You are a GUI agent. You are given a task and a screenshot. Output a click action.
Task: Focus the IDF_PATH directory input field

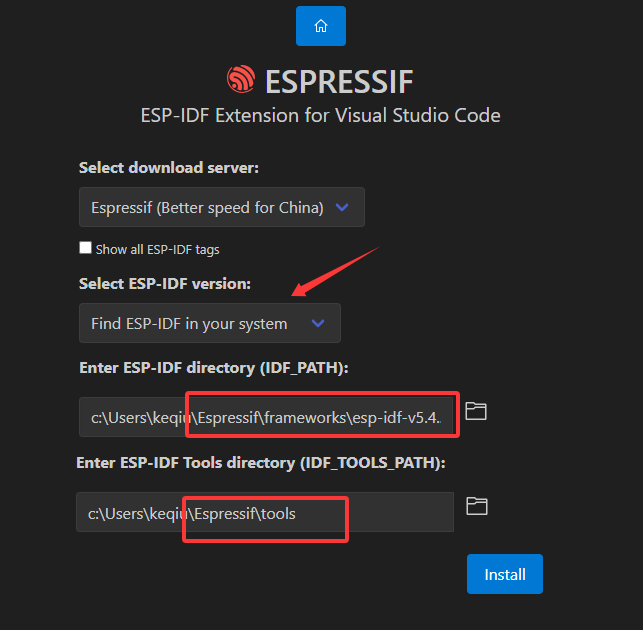point(268,416)
